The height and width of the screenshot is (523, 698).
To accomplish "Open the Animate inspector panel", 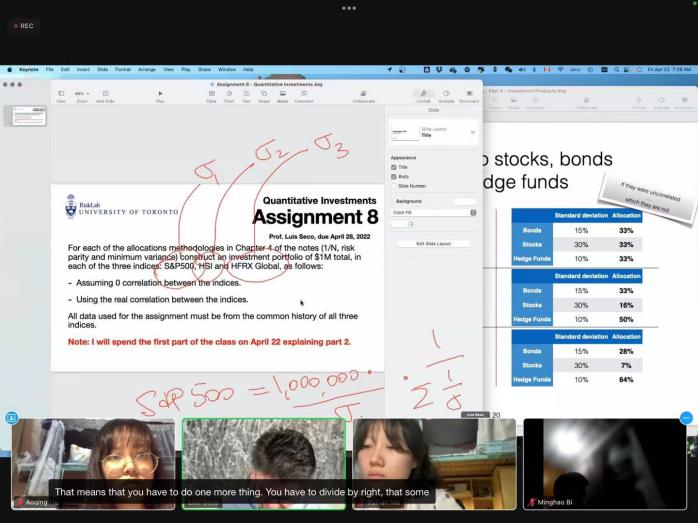I will [x=446, y=95].
